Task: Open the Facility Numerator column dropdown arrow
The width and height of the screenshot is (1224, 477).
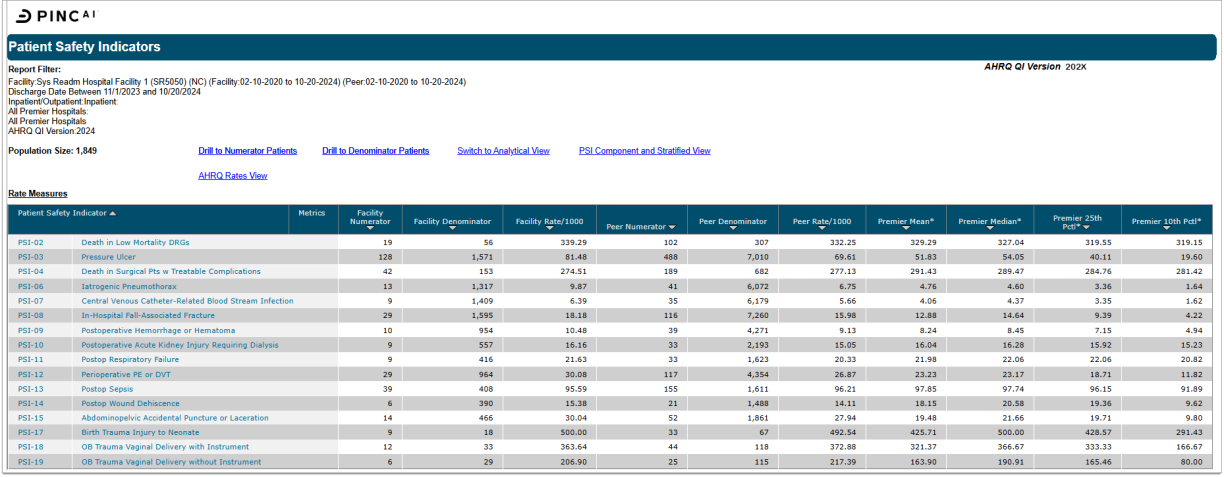Action: pos(368,227)
